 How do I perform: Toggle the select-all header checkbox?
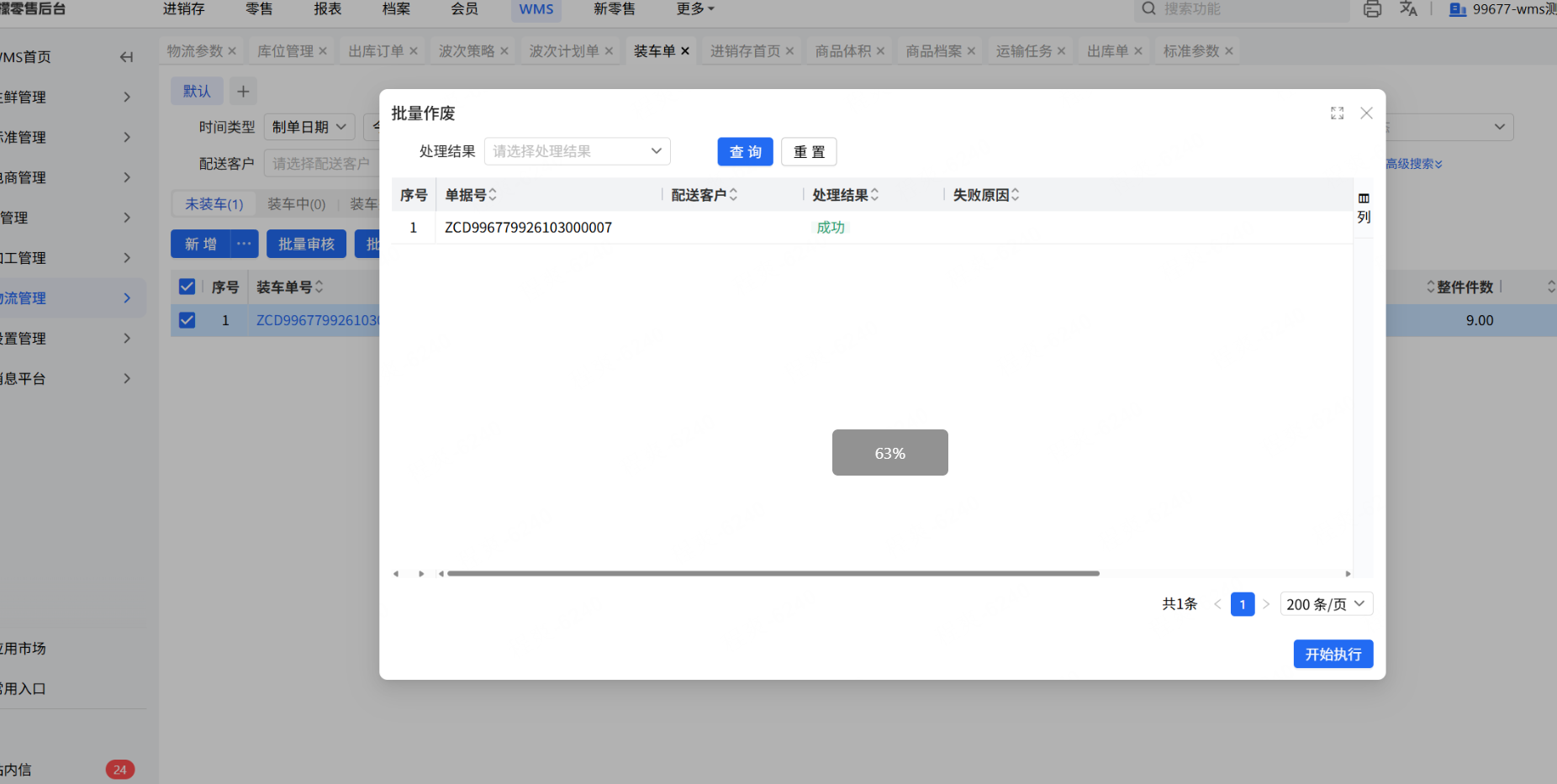pos(187,287)
